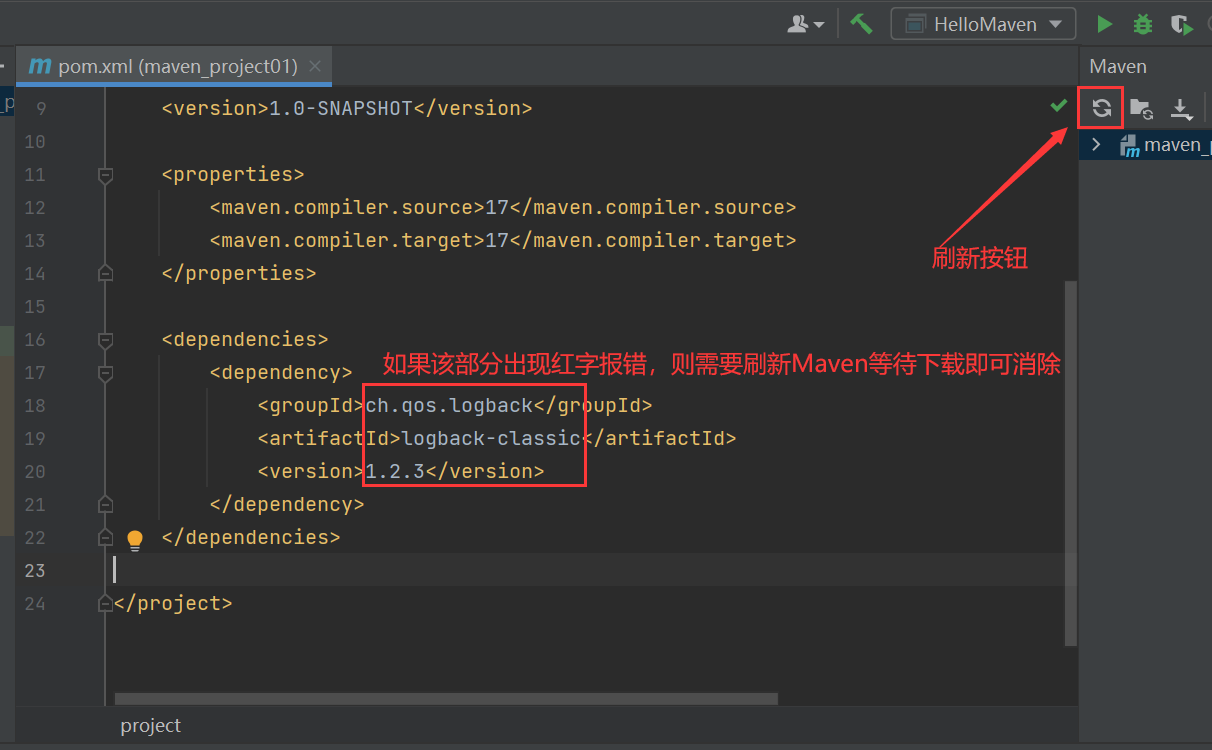
Task: Click the Maven tool window title
Action: pos(1117,66)
